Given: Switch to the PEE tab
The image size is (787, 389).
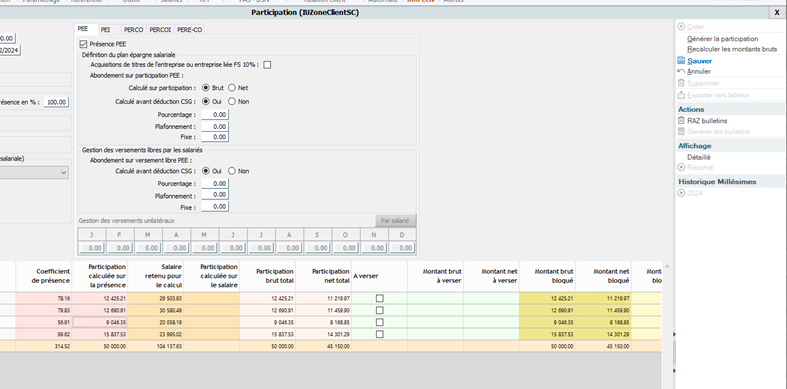Looking at the screenshot, I should (83, 29).
